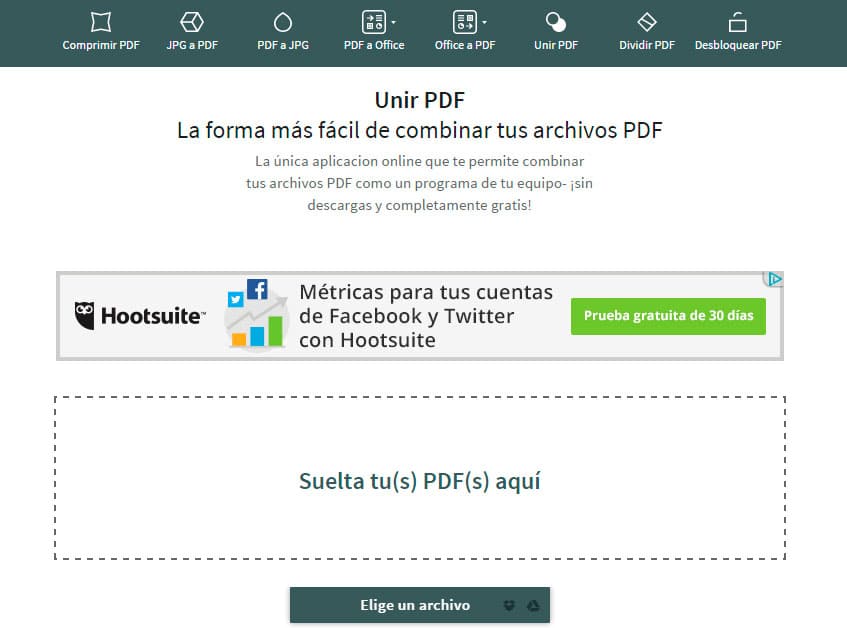
Task: Choose file from Dropbox icon
Action: click(x=509, y=605)
